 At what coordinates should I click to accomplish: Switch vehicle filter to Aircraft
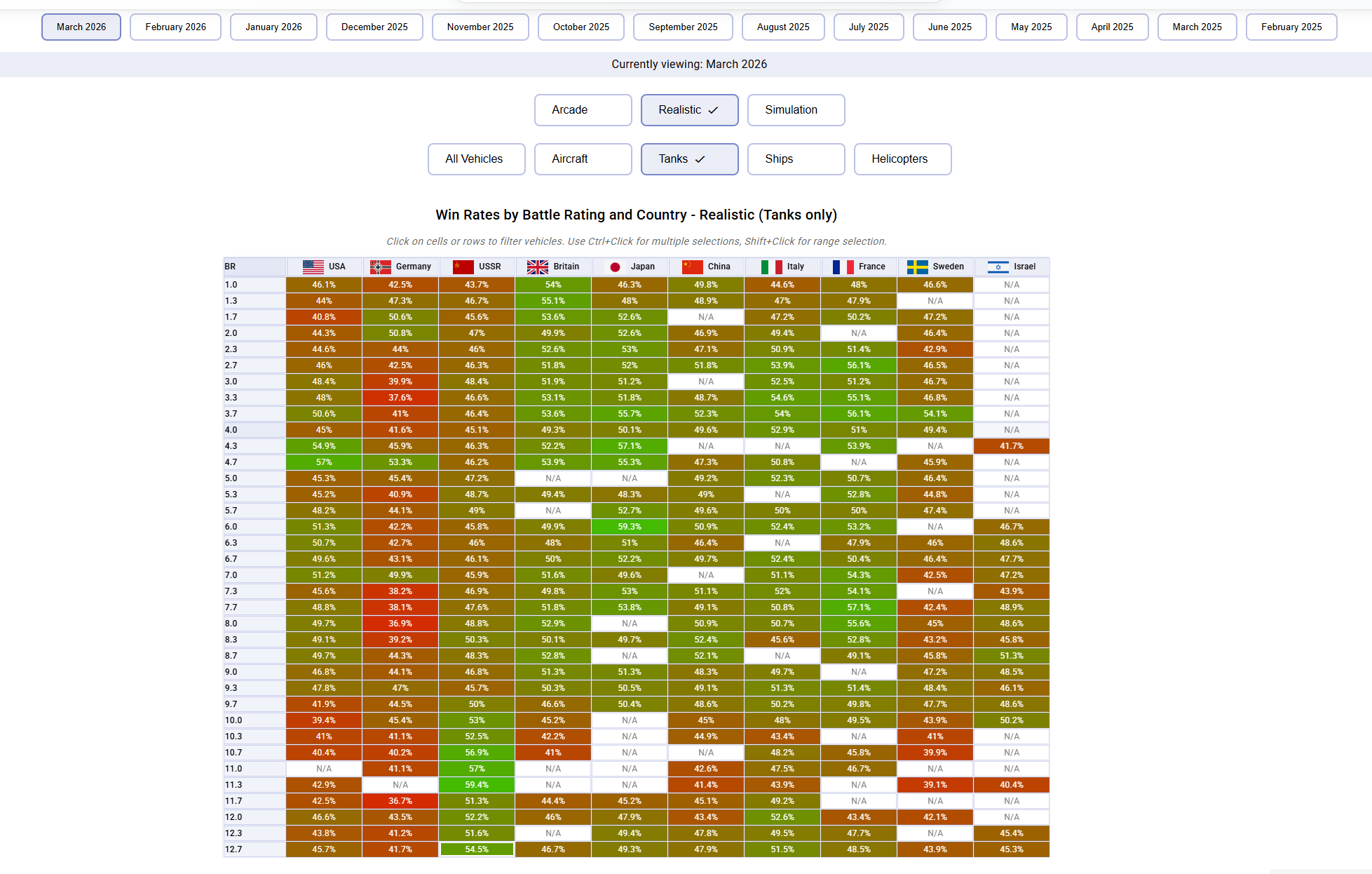pyautogui.click(x=583, y=159)
